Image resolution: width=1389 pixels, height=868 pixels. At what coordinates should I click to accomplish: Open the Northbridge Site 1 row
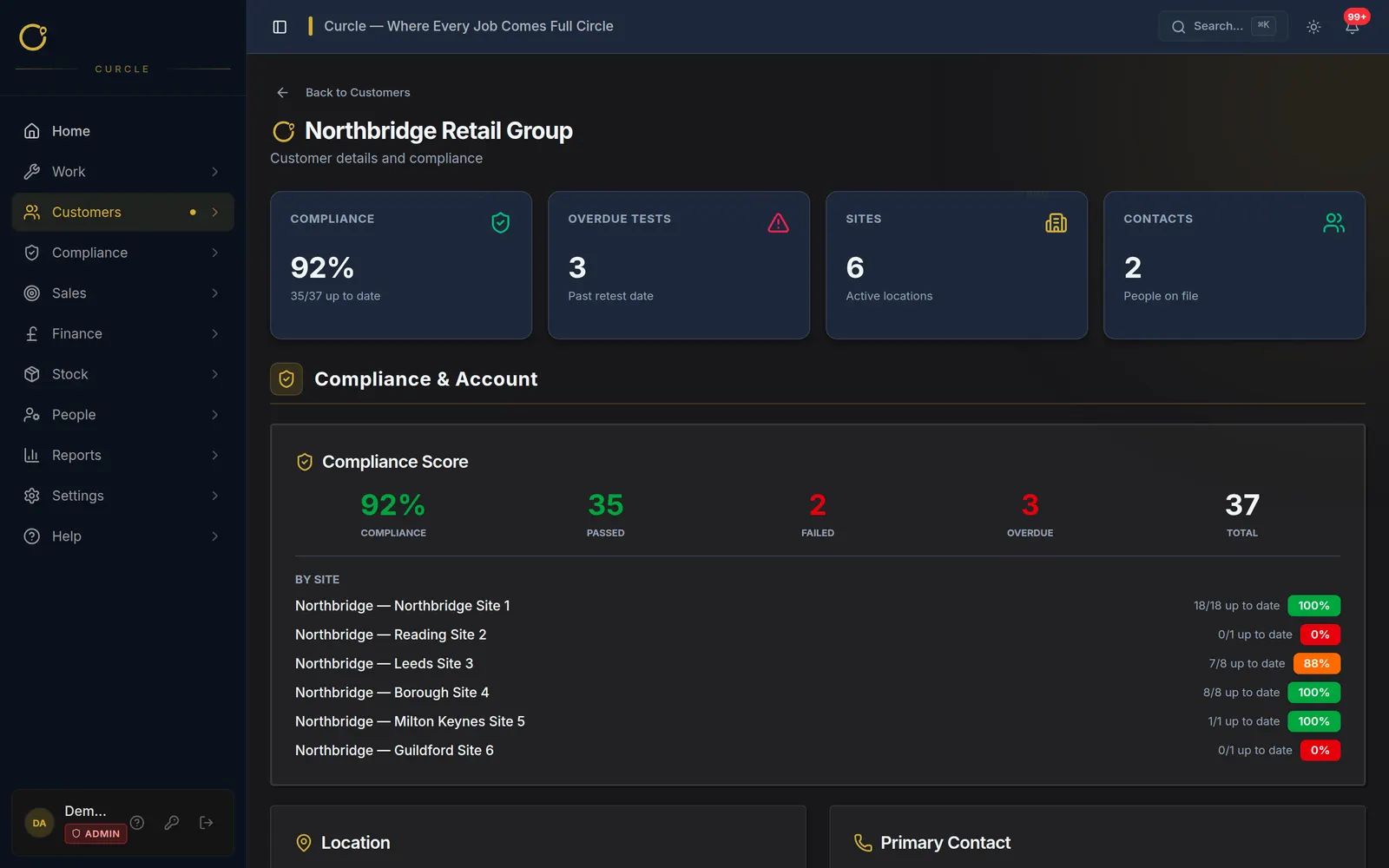click(x=818, y=606)
